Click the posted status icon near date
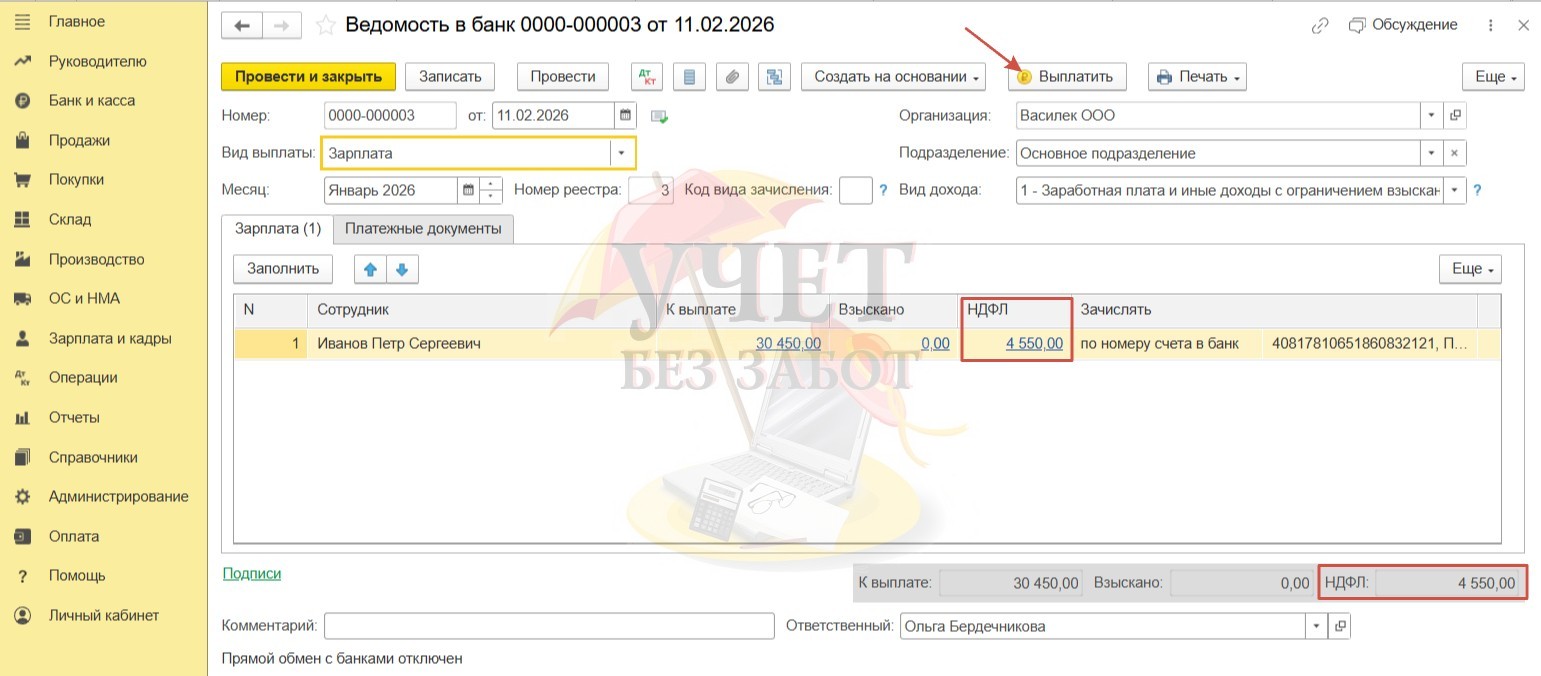 pos(659,116)
